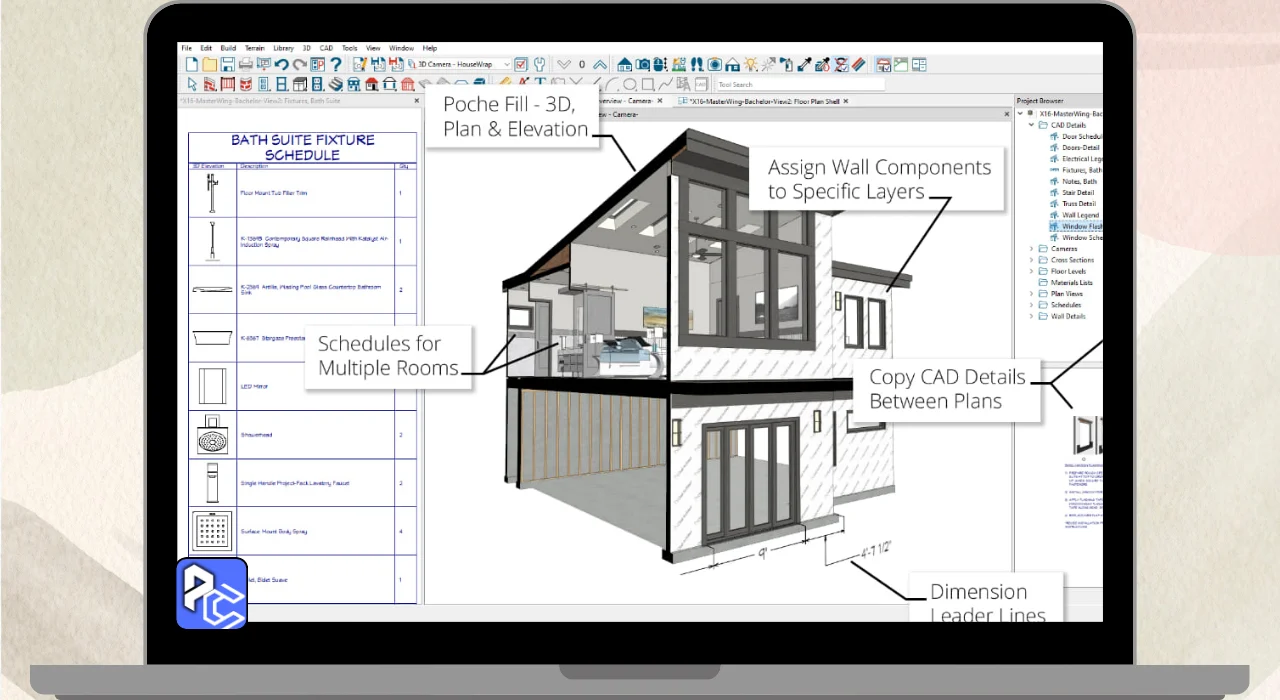Open Help with the question mark icon
1280x700 pixels.
[x=336, y=64]
